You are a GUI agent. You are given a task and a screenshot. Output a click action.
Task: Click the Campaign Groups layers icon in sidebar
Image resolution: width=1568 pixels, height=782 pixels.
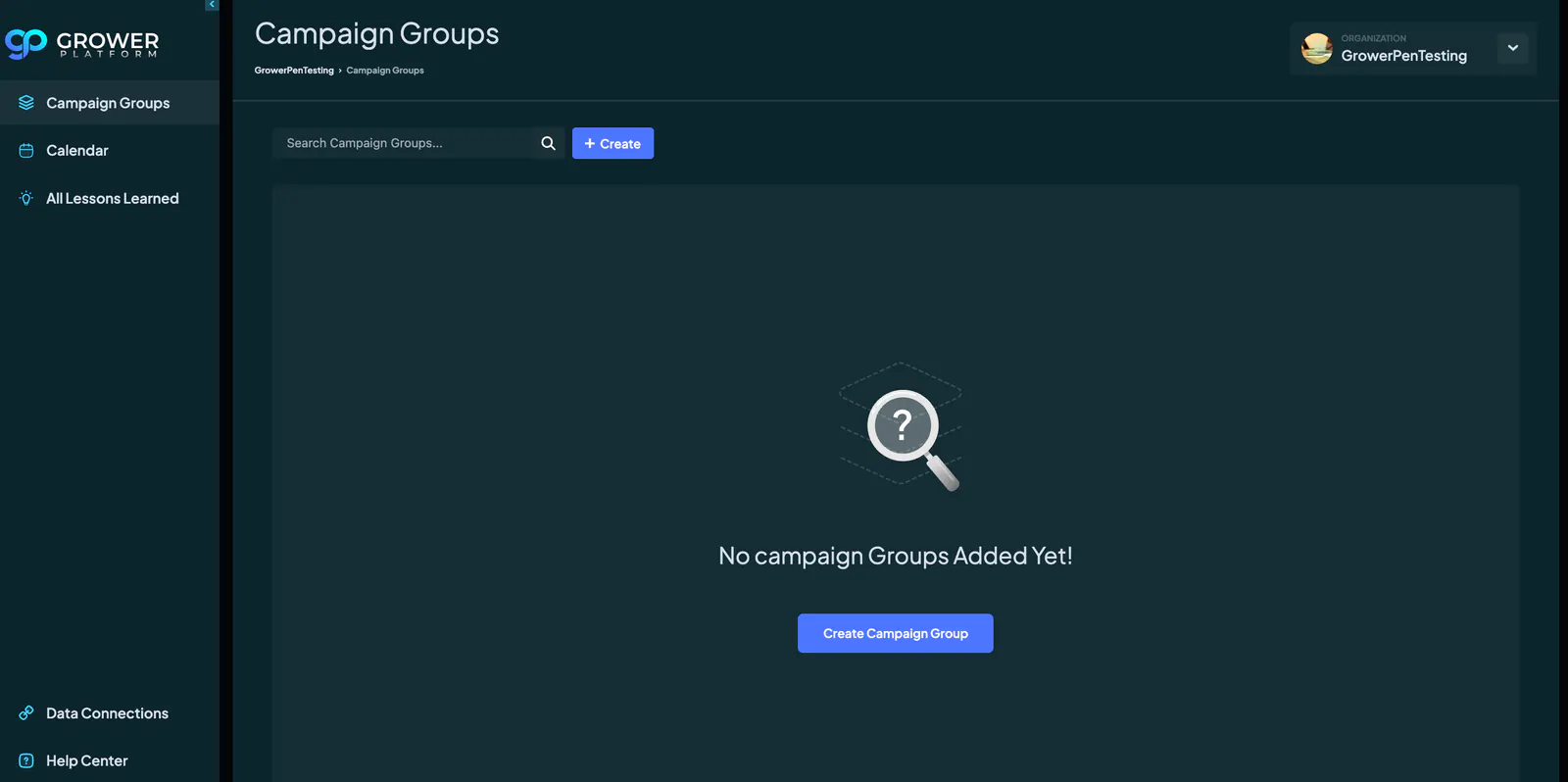[x=26, y=103]
